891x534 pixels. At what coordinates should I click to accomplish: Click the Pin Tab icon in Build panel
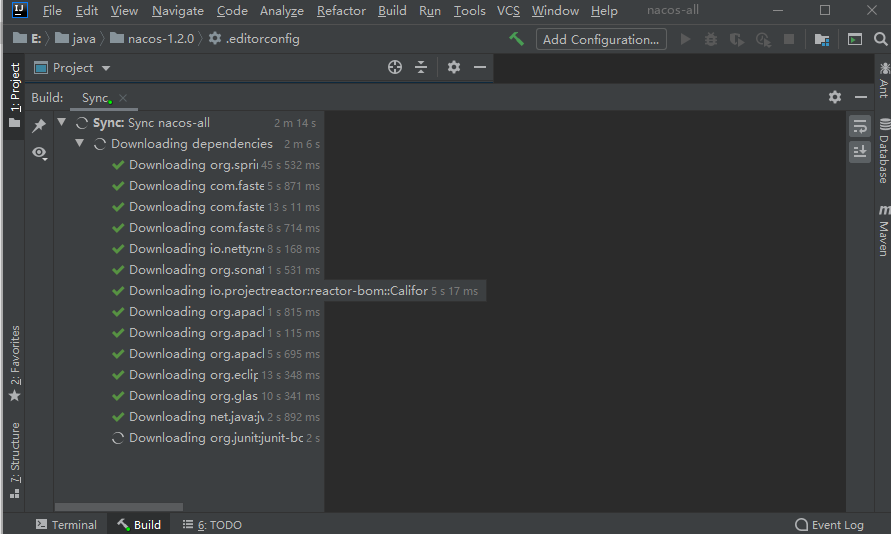coord(39,125)
